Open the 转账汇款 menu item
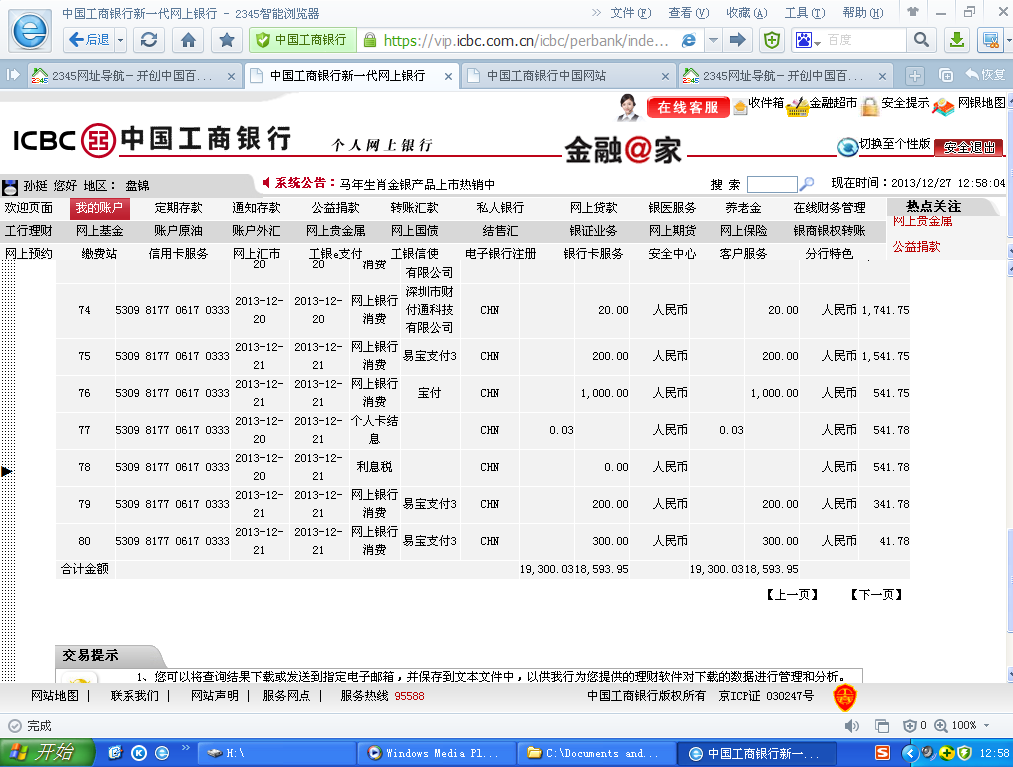1013x767 pixels. click(x=414, y=208)
